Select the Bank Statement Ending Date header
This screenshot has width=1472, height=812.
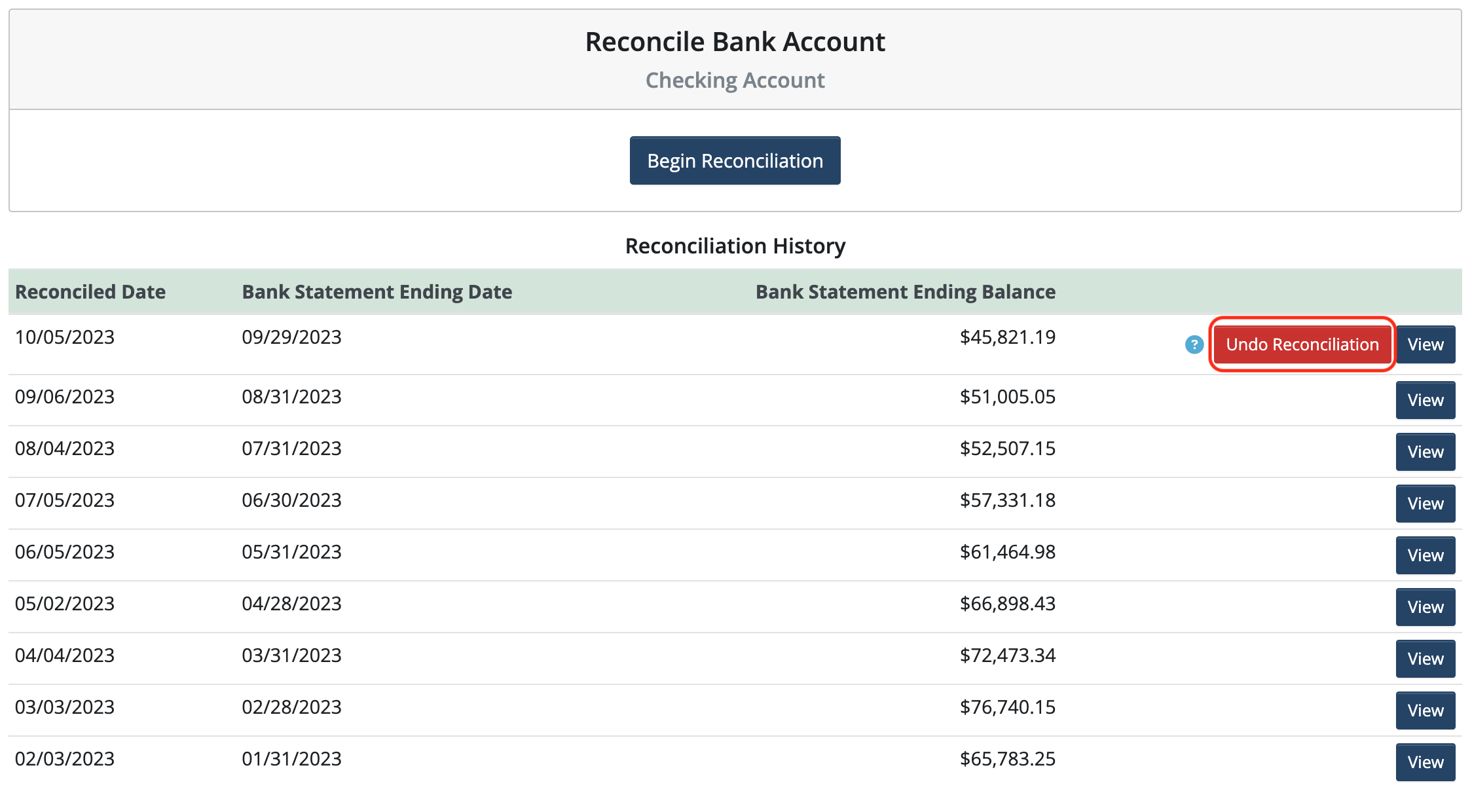377,292
